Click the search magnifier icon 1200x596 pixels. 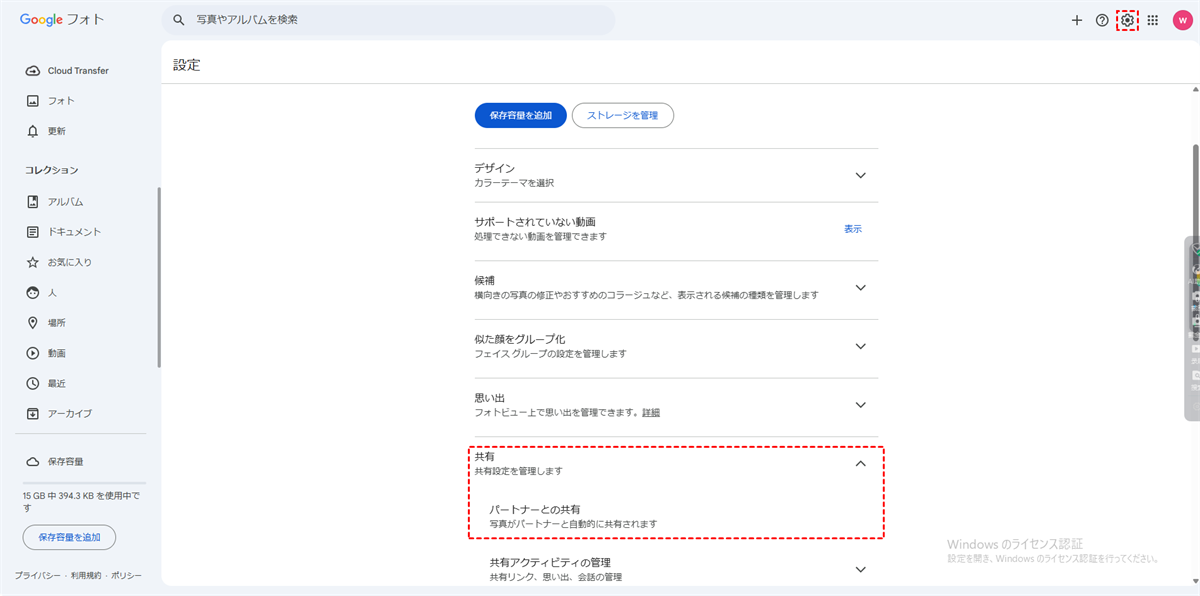coord(179,20)
